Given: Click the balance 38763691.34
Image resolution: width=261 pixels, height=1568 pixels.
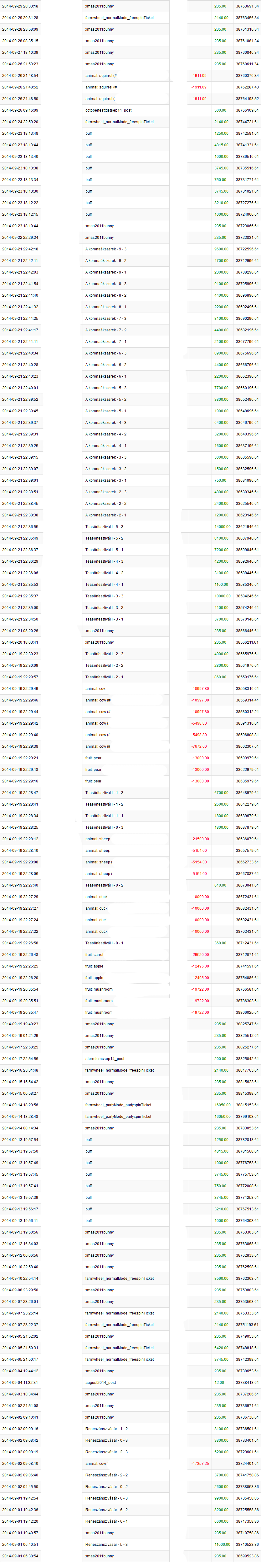Looking at the screenshot, I should [x=247, y=6].
